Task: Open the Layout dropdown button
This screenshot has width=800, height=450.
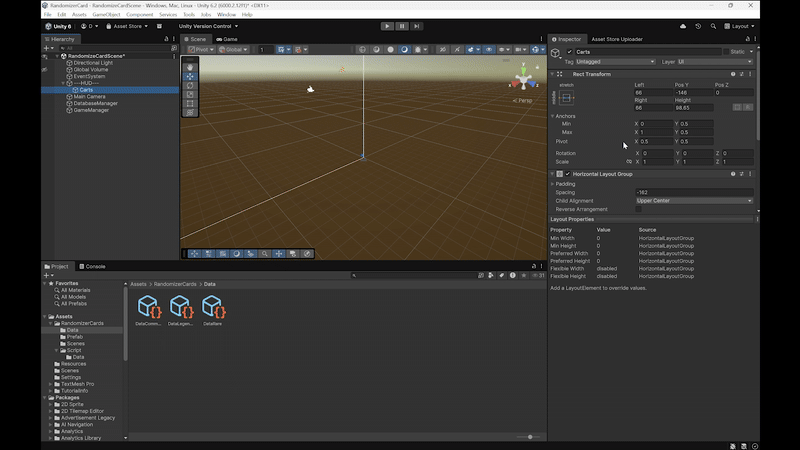Action: point(741,26)
